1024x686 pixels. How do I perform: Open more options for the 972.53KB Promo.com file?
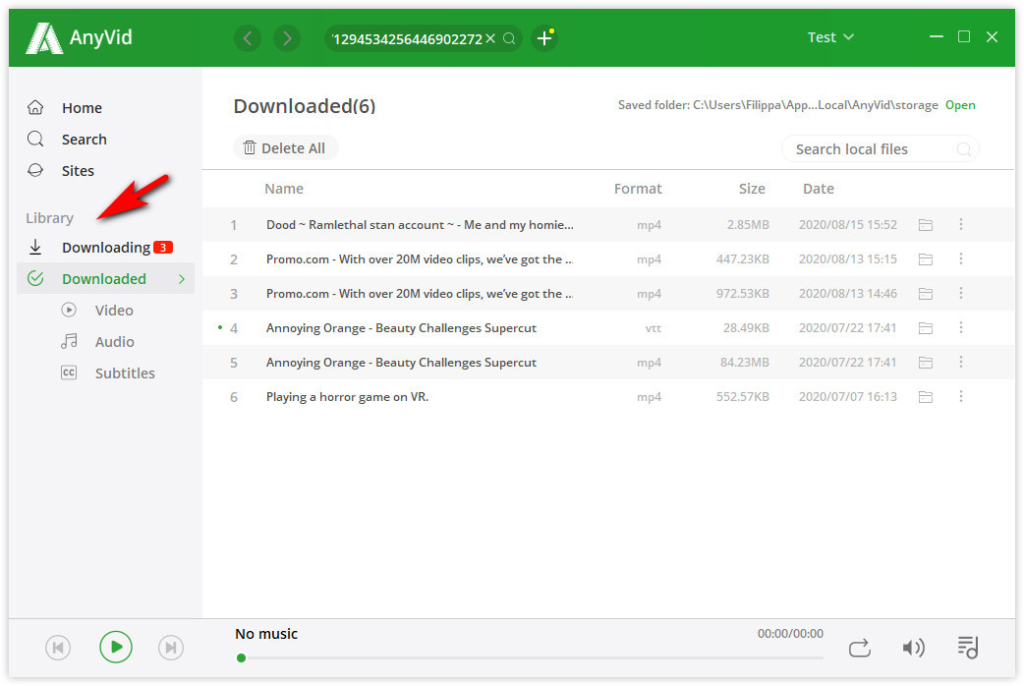(961, 293)
